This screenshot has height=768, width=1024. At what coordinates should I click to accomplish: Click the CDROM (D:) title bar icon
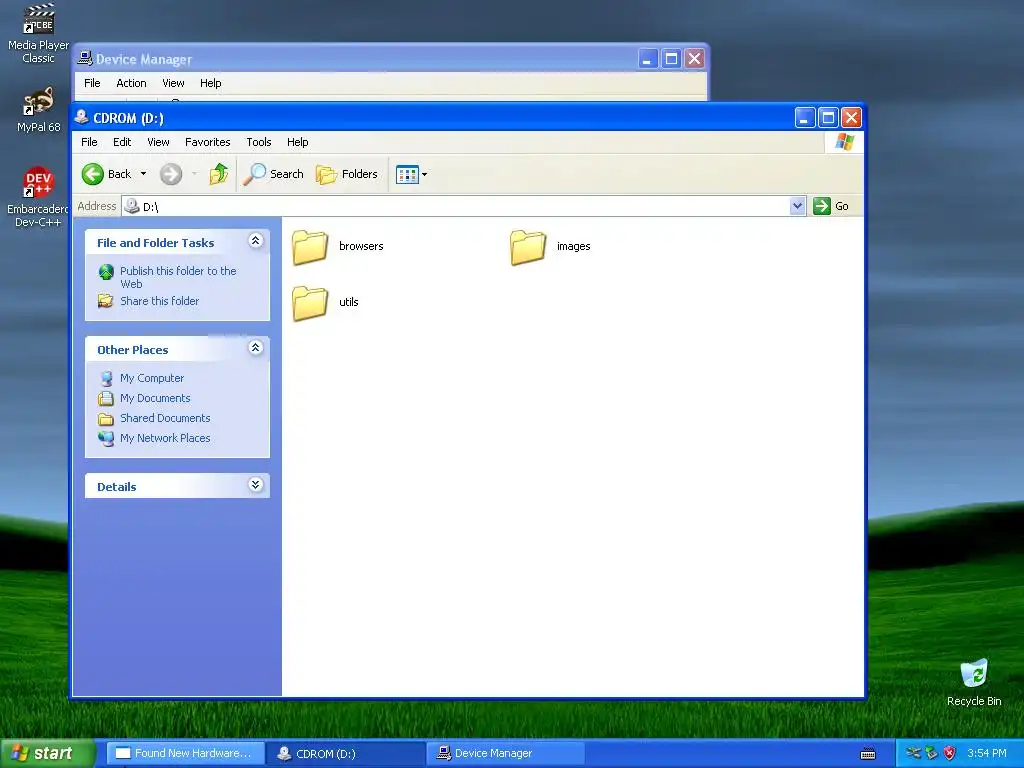pos(82,118)
